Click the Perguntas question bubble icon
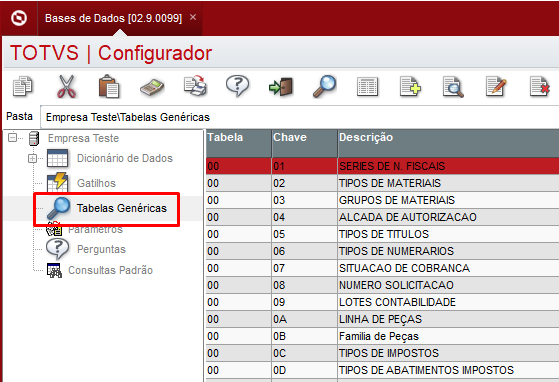The image size is (559, 382). 57,249
